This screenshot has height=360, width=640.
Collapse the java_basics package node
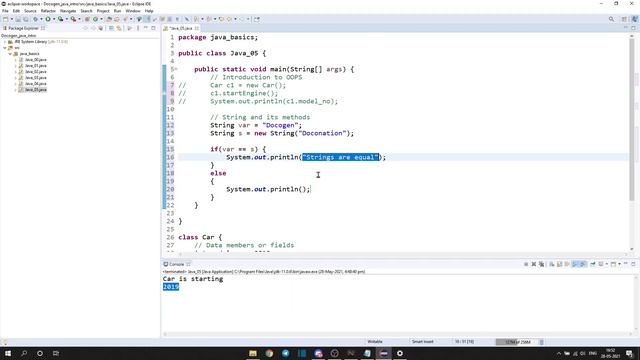click(x=10, y=54)
